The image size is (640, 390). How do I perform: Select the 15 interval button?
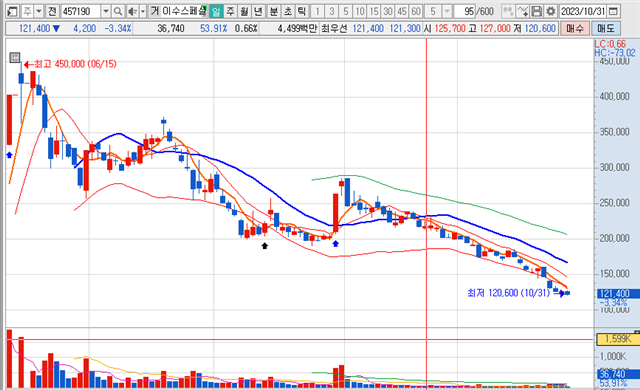(x=373, y=11)
